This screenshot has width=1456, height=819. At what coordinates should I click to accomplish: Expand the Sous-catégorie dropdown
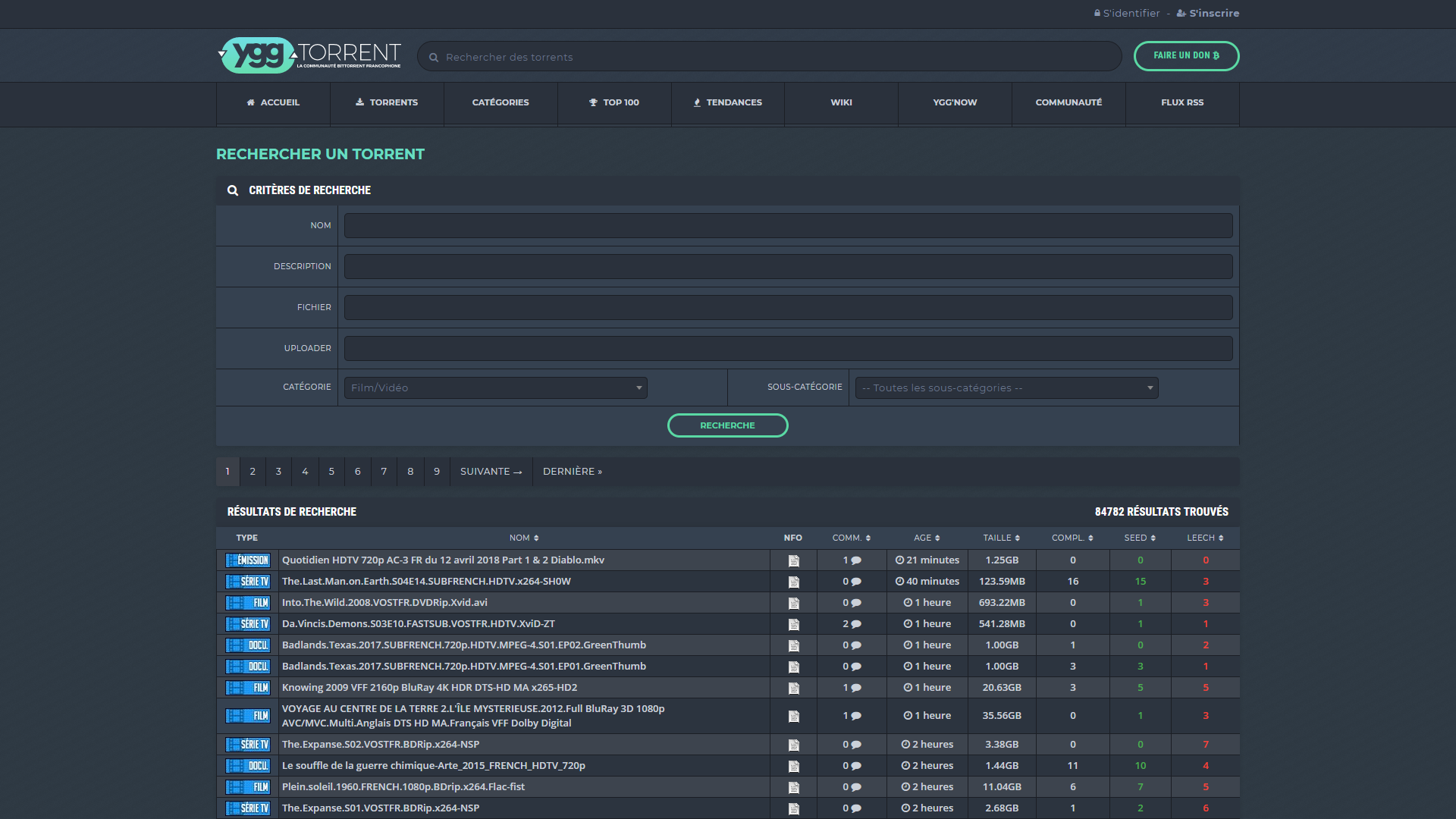click(1006, 388)
